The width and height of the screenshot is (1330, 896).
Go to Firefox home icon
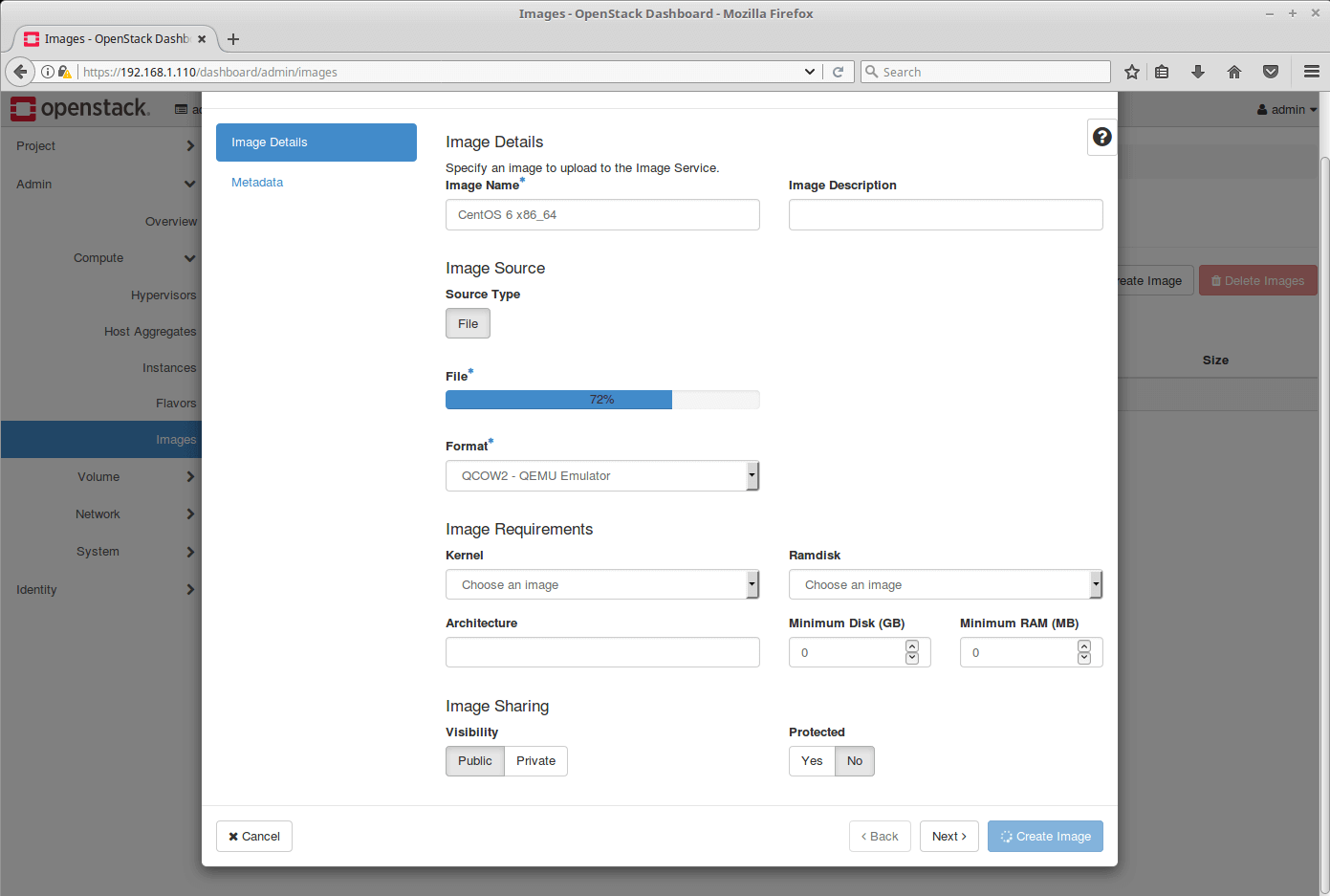[1234, 72]
